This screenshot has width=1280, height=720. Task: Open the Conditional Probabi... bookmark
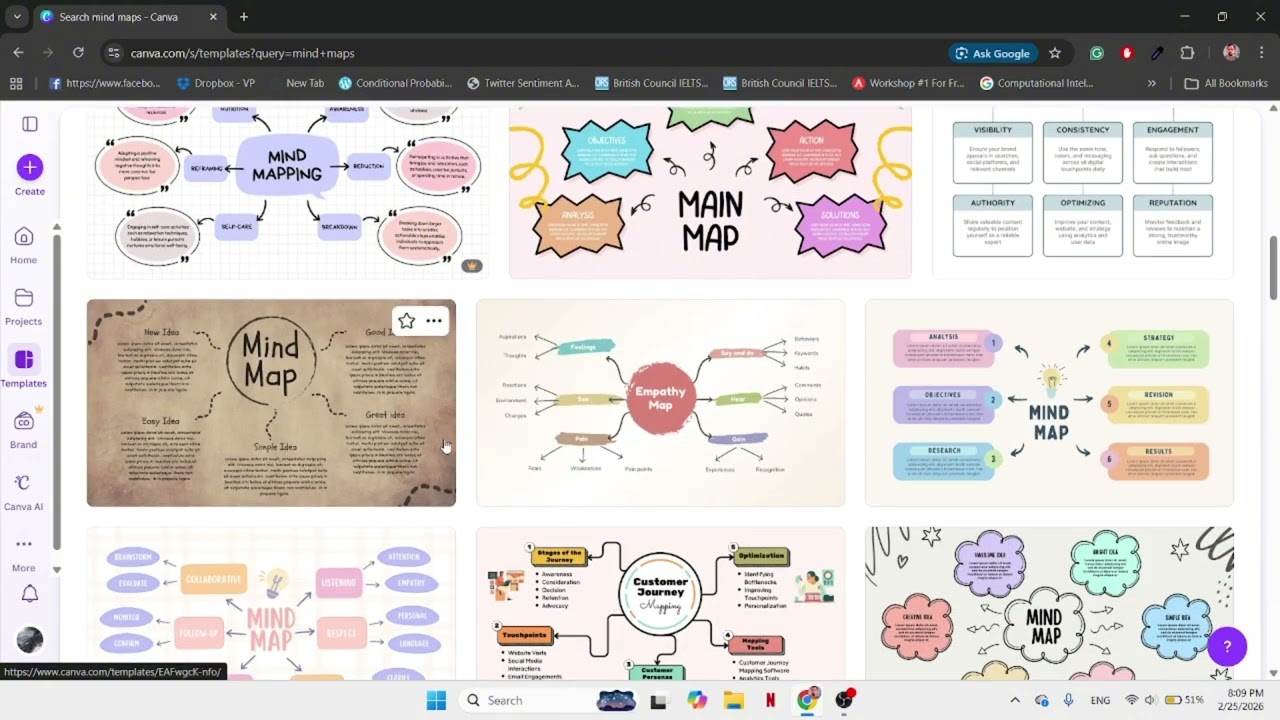395,83
